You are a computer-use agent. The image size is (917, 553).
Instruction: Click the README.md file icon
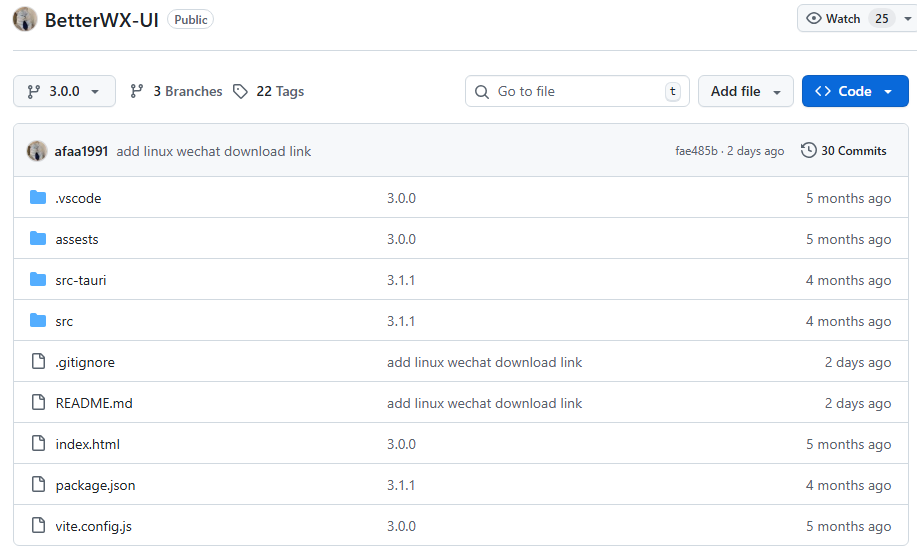pos(38,403)
